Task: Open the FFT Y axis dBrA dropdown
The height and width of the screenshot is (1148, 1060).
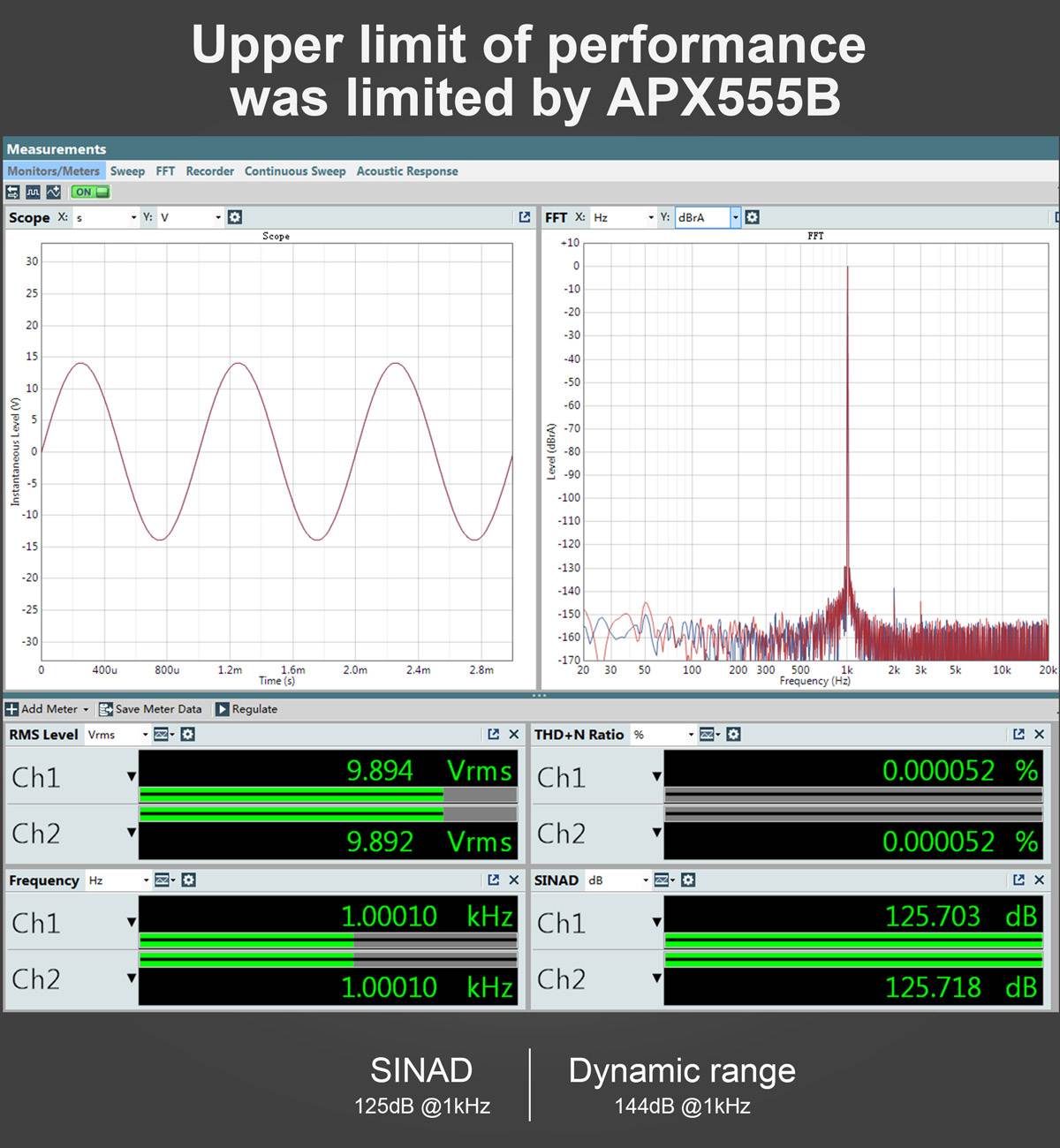Action: click(x=734, y=217)
